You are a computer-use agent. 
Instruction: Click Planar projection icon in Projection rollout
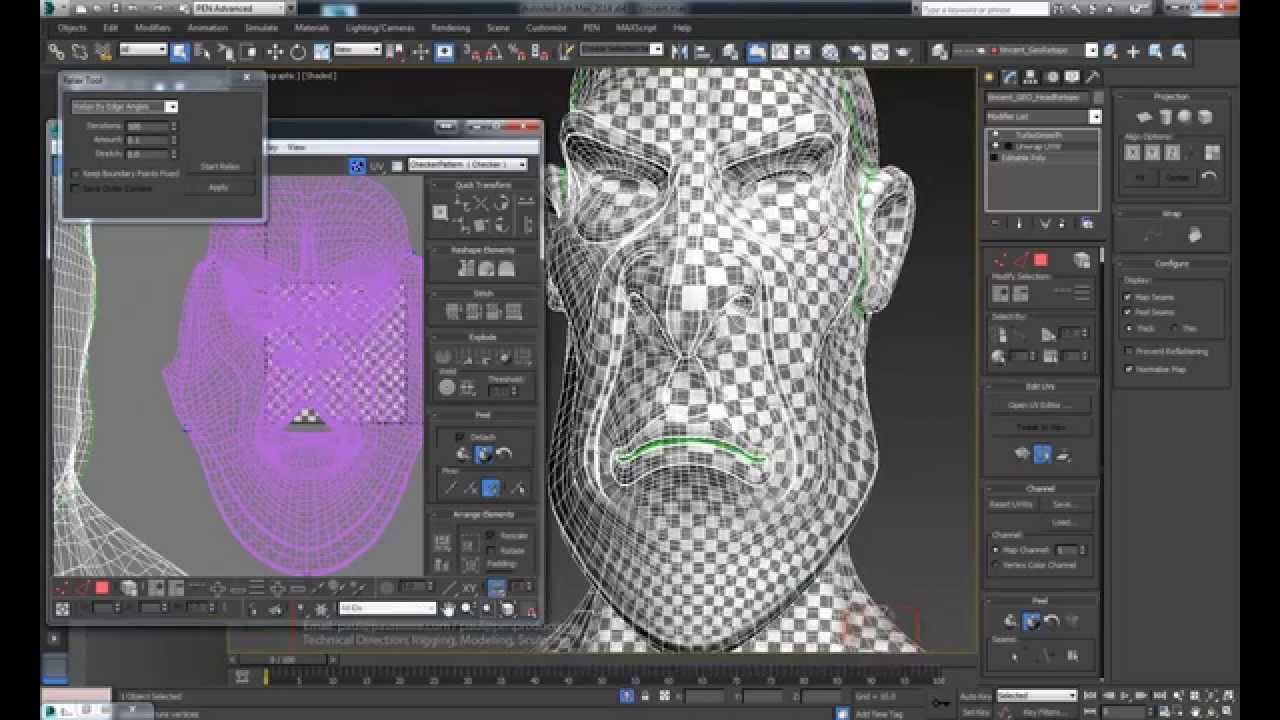[1144, 117]
